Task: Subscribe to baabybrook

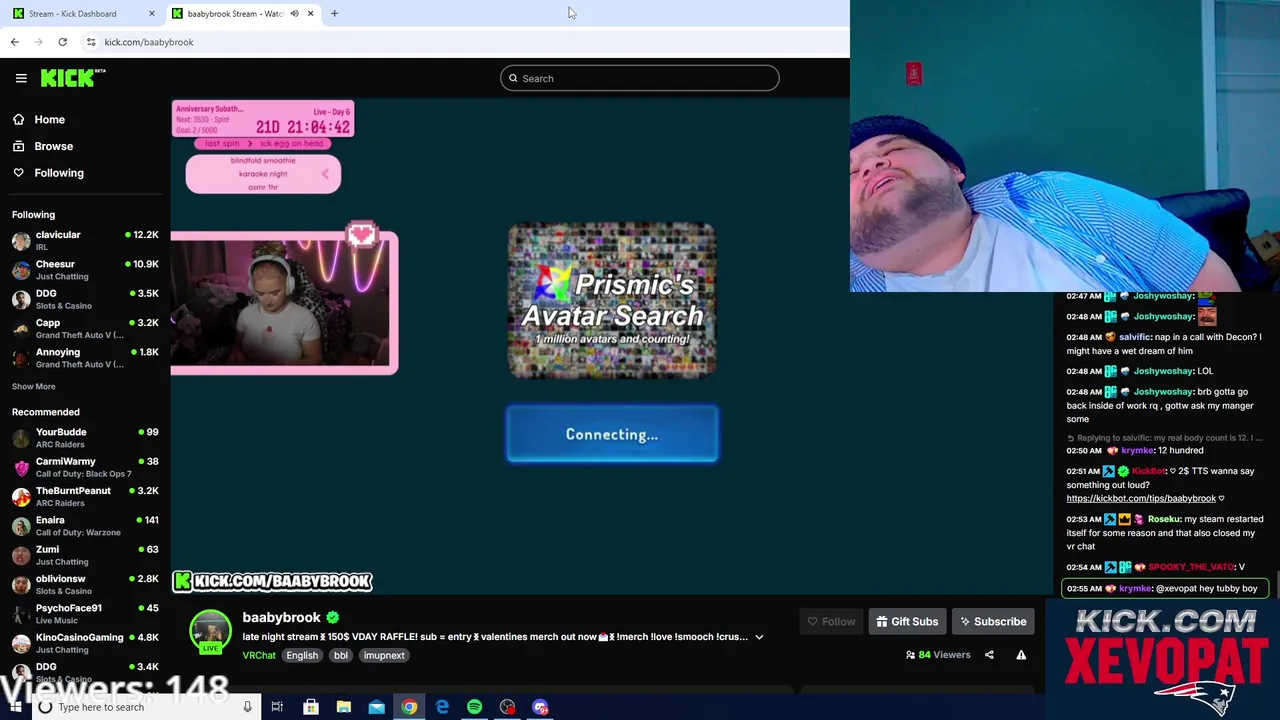Action: tap(993, 622)
